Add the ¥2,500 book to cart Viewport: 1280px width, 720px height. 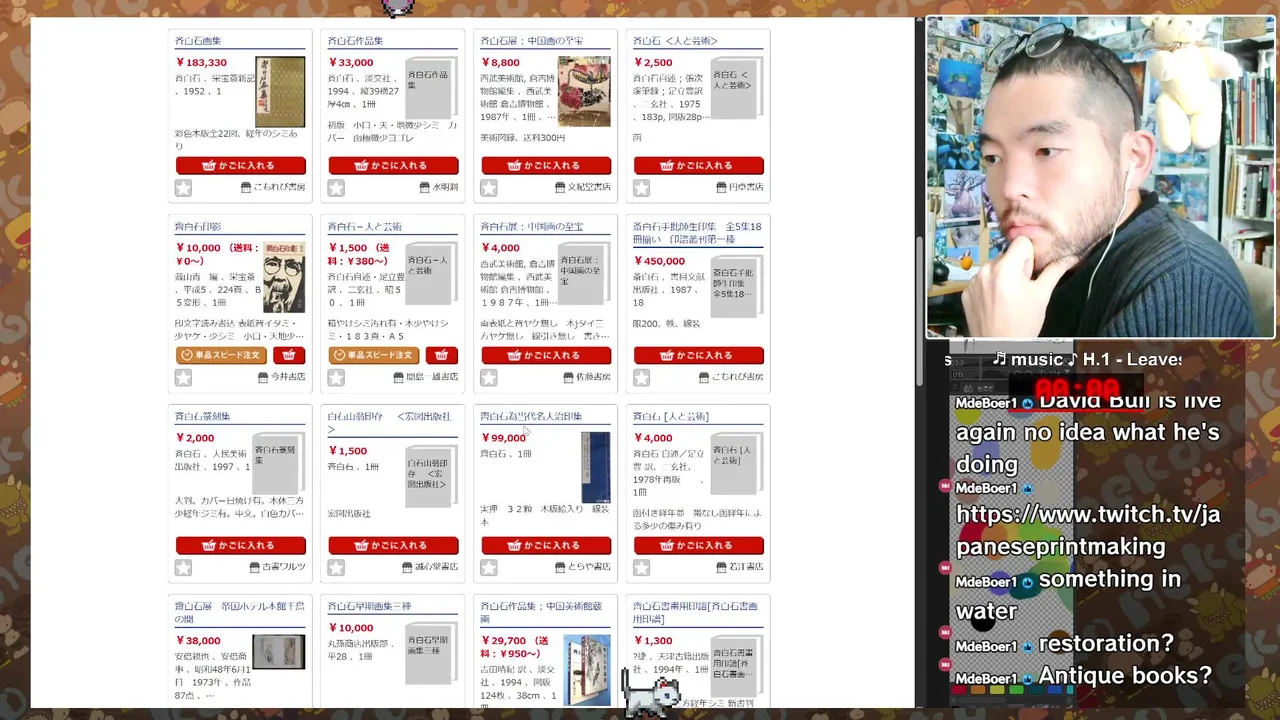tap(698, 165)
